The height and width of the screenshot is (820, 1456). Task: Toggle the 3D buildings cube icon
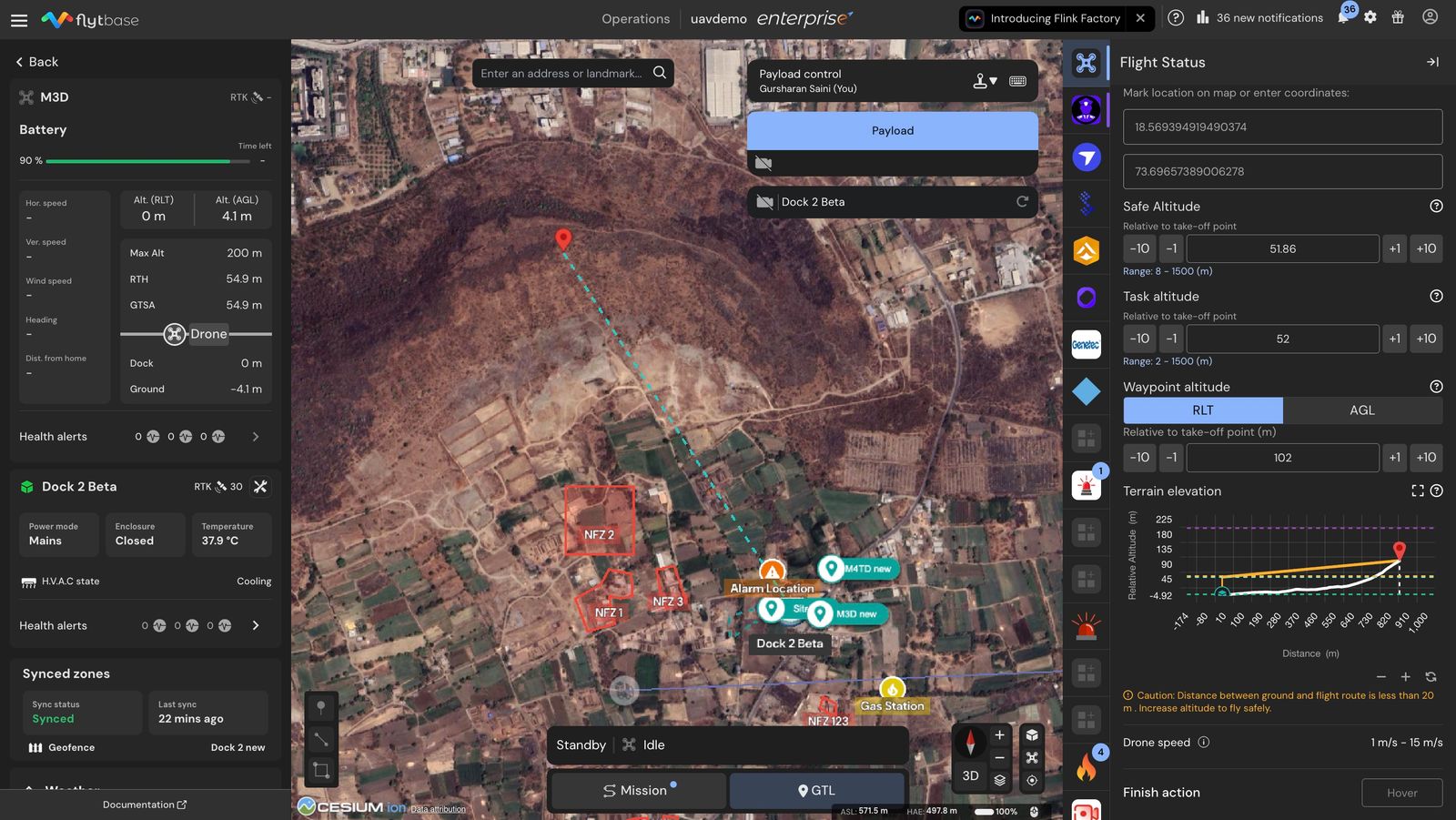click(1032, 734)
